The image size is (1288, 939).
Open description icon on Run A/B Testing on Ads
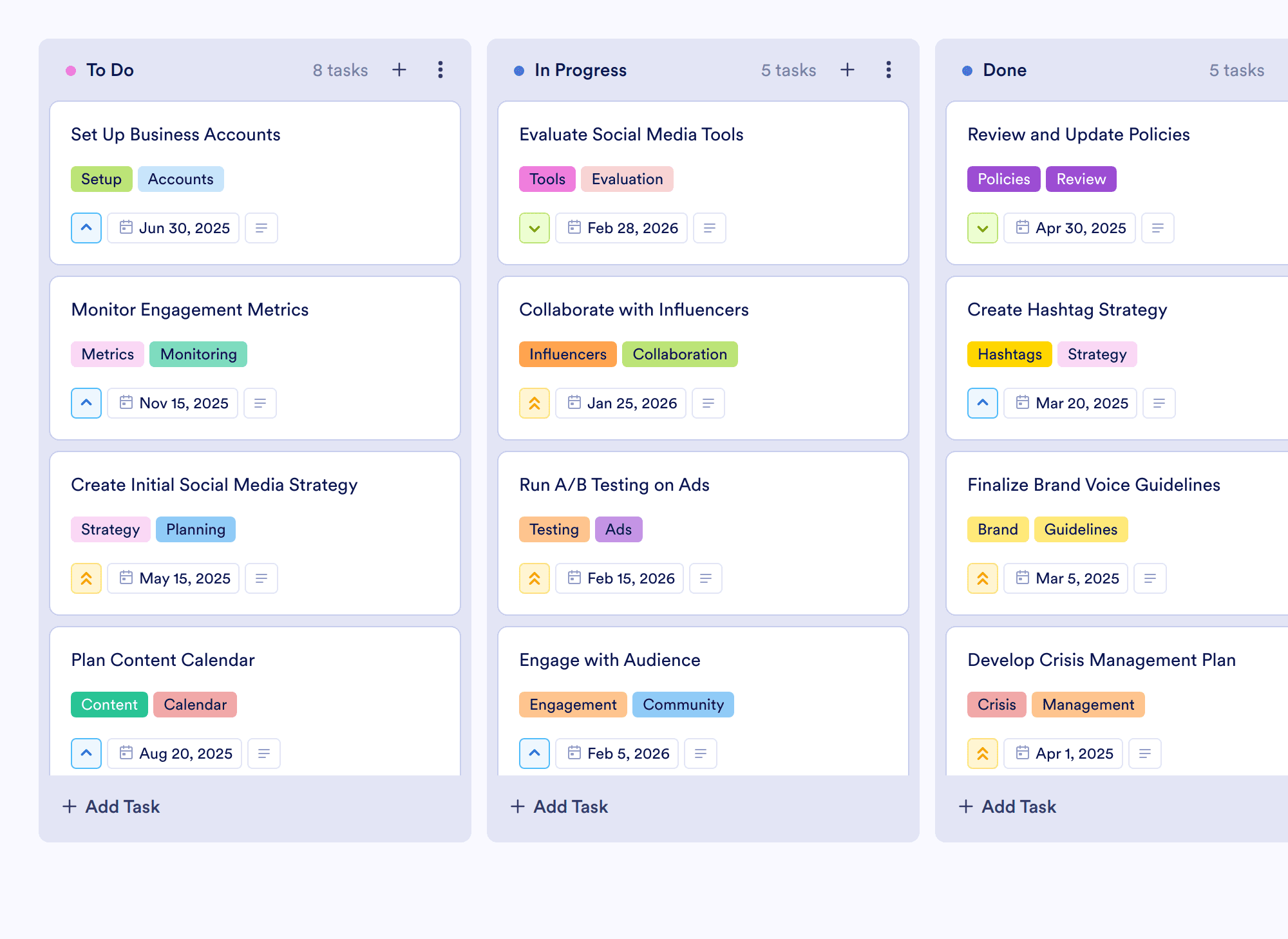click(x=706, y=578)
